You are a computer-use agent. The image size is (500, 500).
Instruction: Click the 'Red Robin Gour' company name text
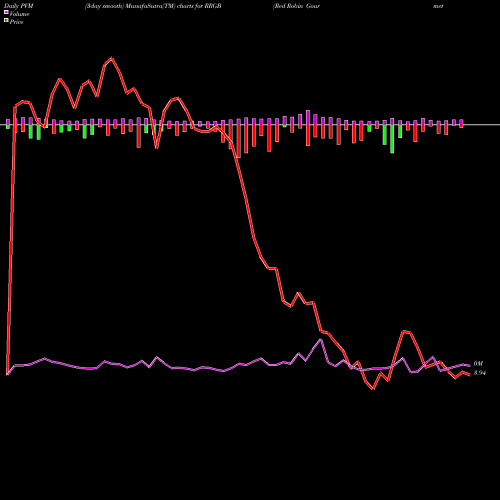(x=296, y=6)
